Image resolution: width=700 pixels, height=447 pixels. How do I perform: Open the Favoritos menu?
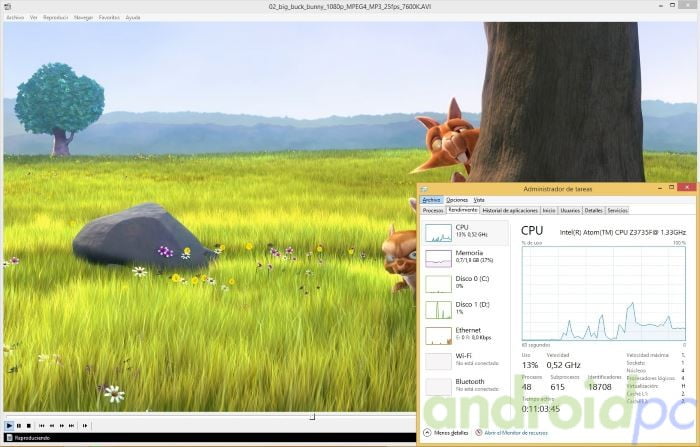(109, 17)
